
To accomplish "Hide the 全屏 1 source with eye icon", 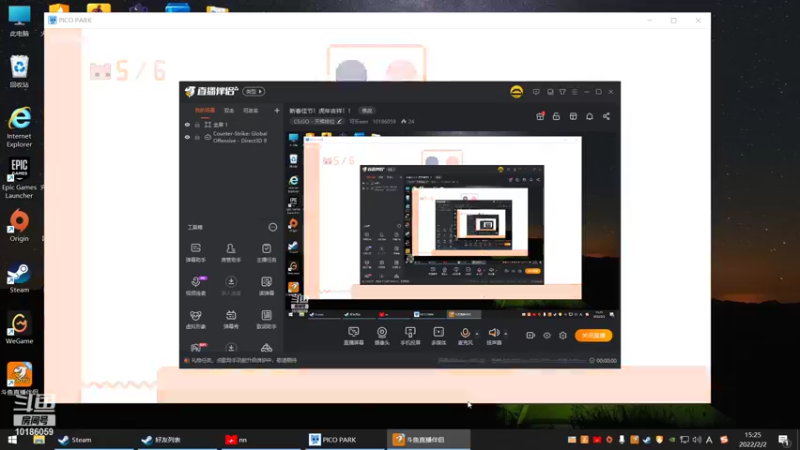I will [x=187, y=124].
